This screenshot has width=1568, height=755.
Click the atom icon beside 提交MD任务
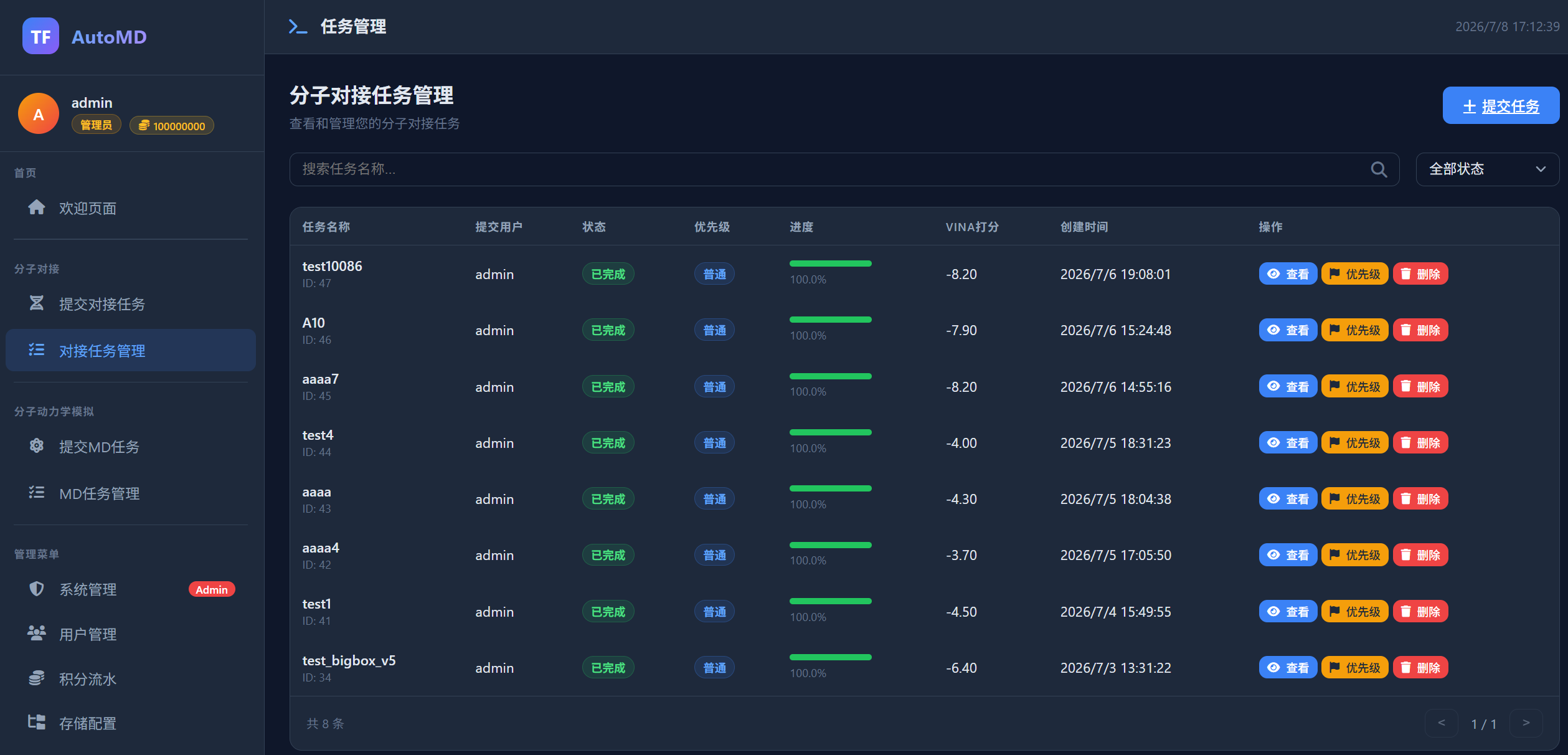[x=37, y=445]
